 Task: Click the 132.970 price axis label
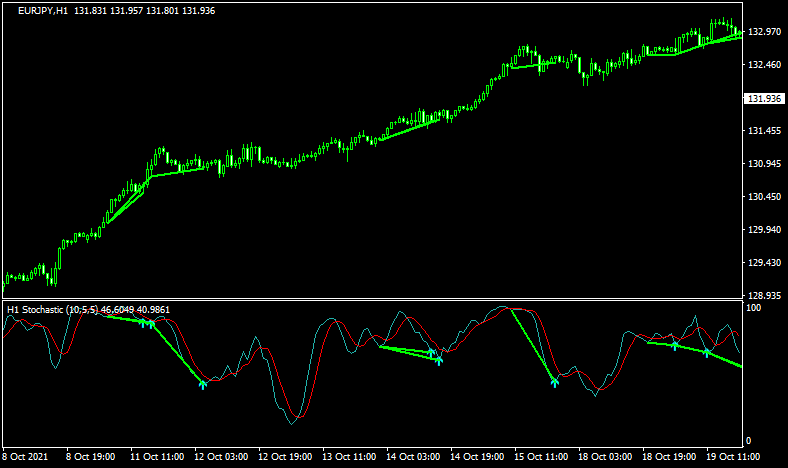click(764, 32)
